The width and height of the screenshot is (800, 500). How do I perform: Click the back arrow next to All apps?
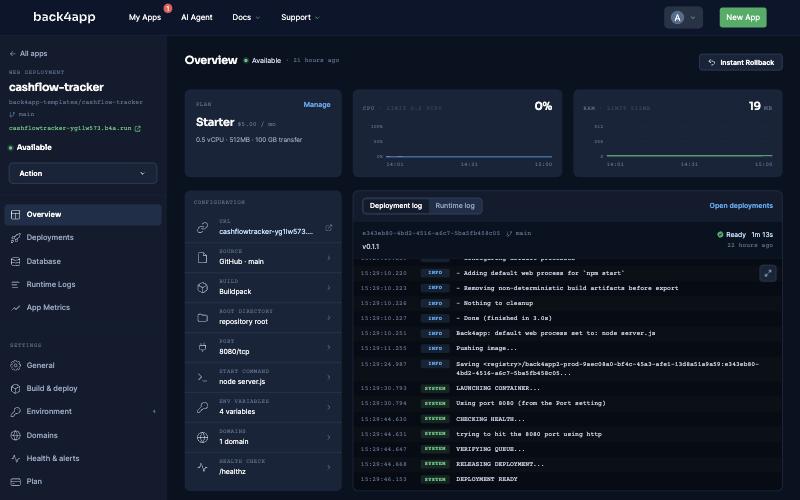[x=12, y=54]
